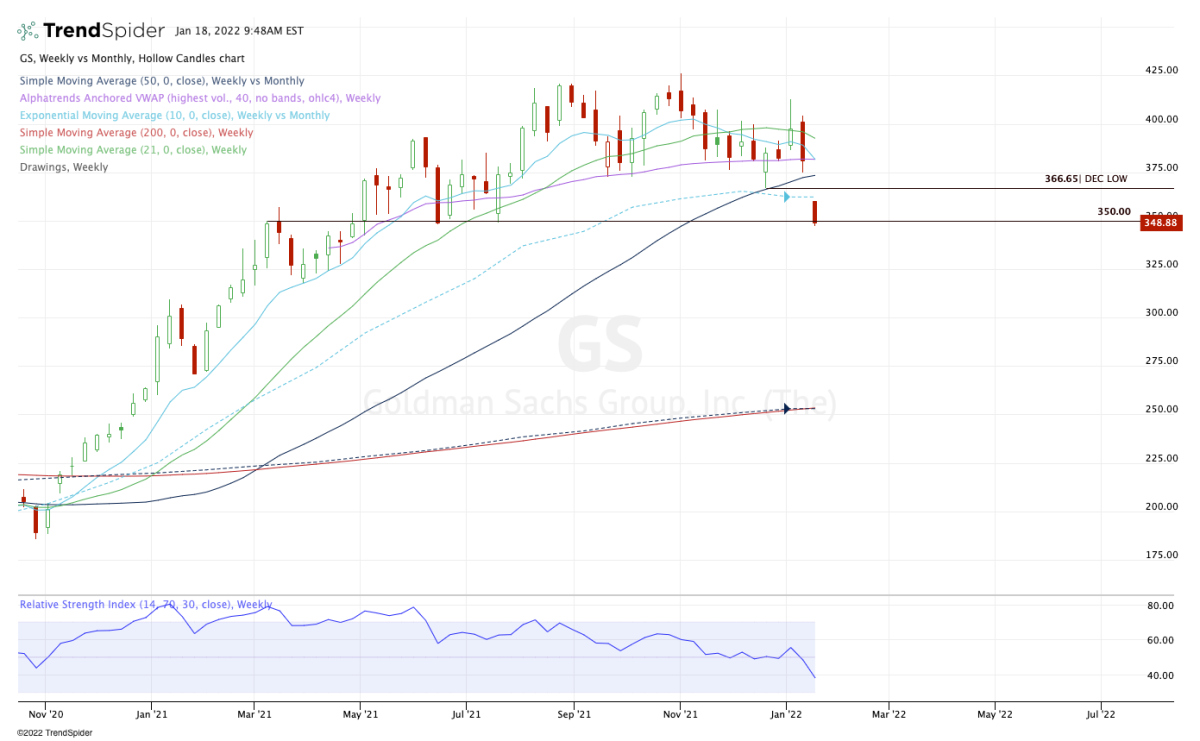Screen dimensions: 1200x741
Task: Click the black arrow marker on the trendline
Action: pos(789,408)
